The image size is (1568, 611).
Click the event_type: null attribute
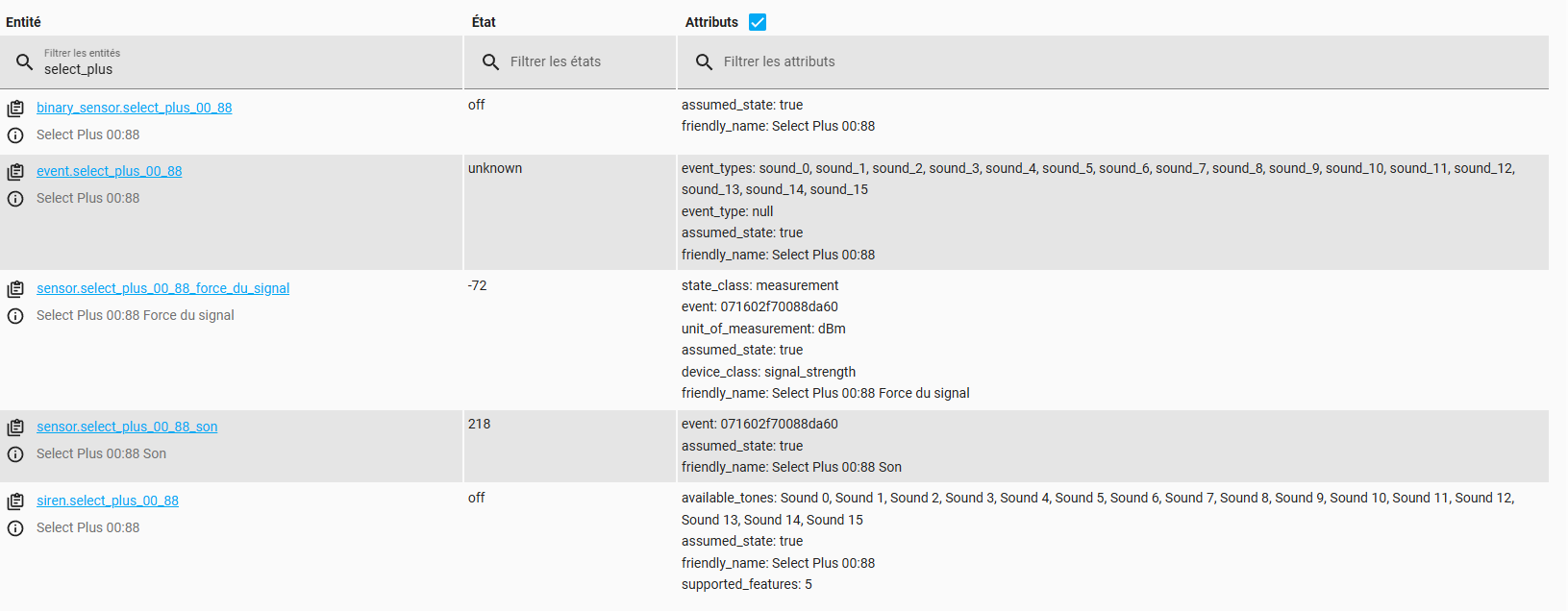pyautogui.click(x=727, y=211)
